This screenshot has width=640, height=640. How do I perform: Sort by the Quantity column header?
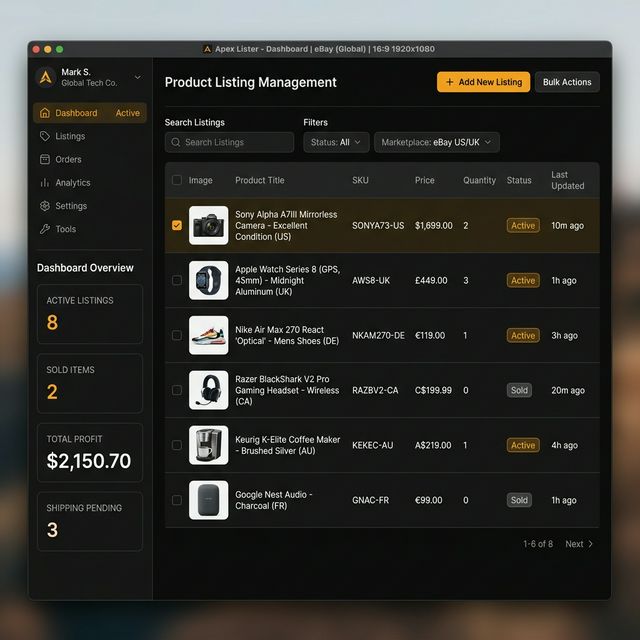[x=479, y=180]
